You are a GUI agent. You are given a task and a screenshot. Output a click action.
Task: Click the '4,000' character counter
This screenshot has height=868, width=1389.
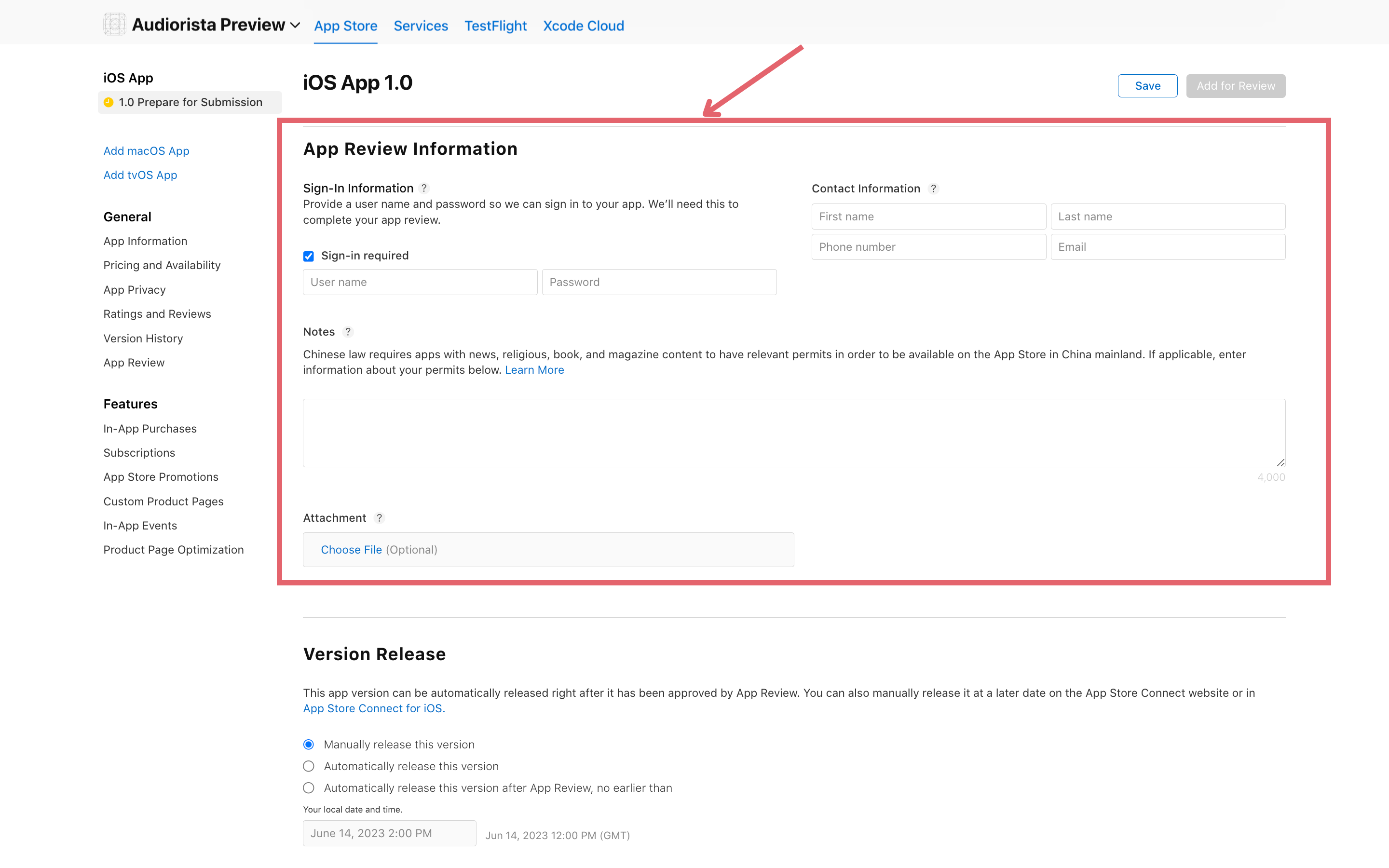tap(1271, 477)
